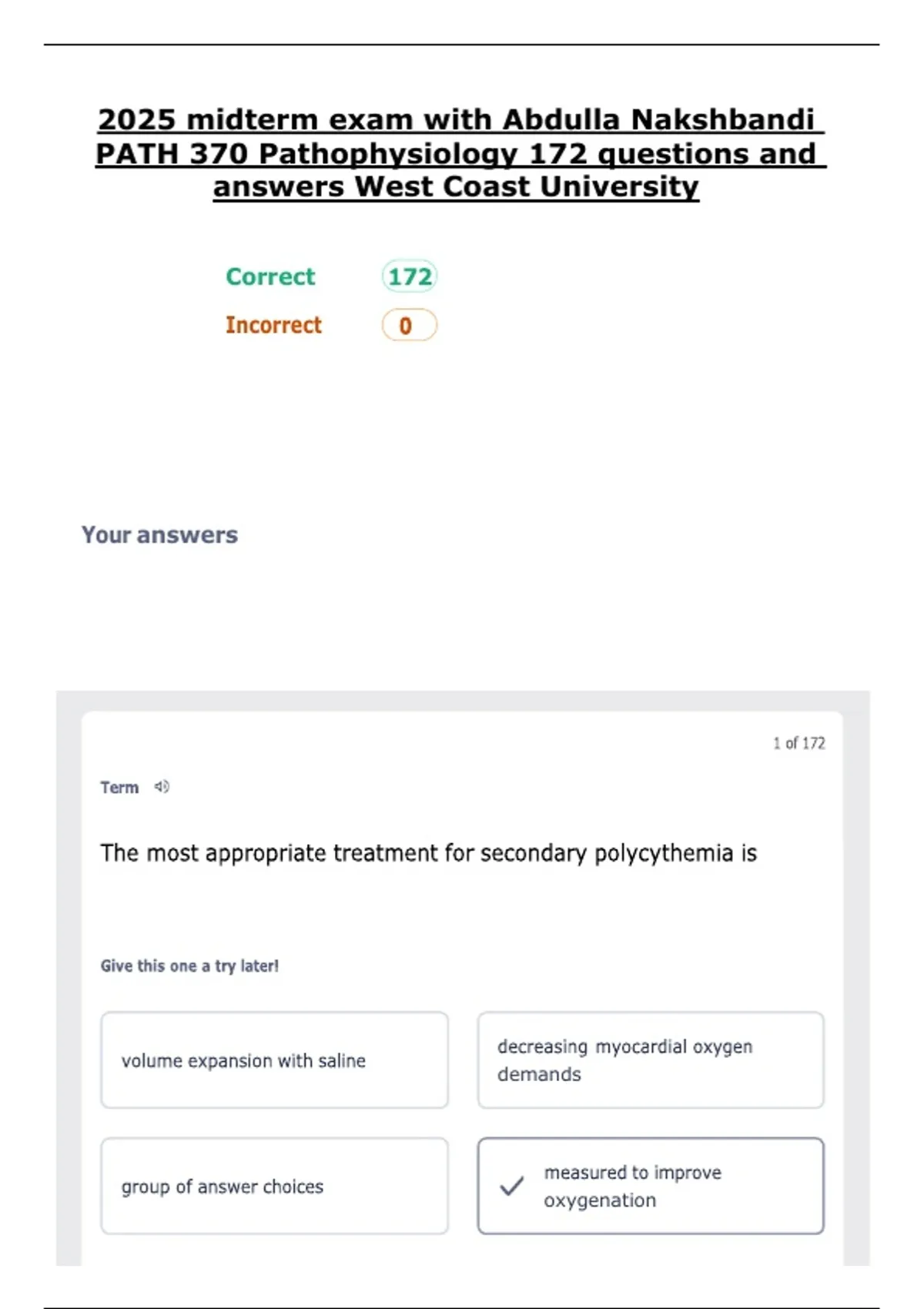Play the term audio speaker icon
924x1309 pixels.
point(161,786)
